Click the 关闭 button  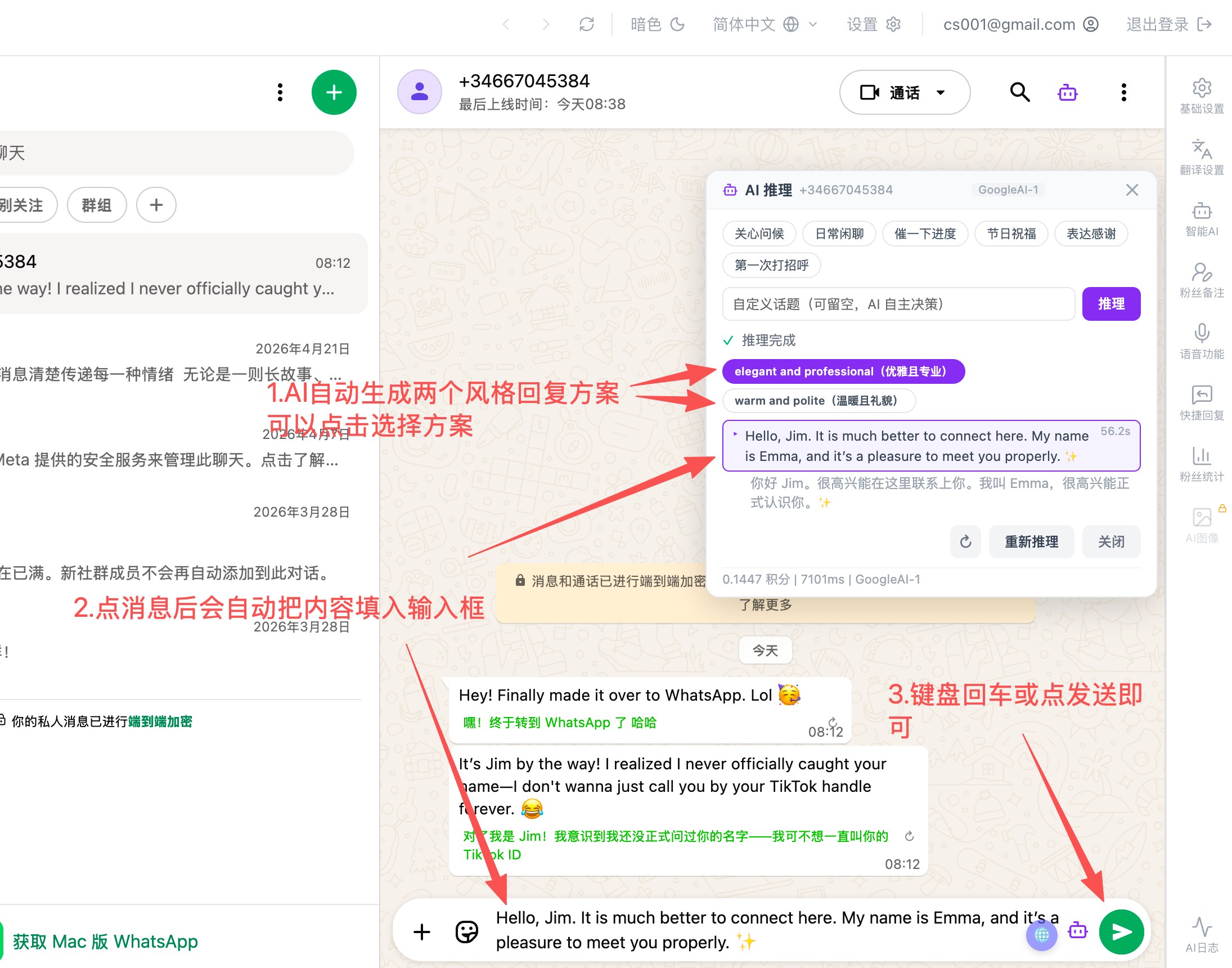click(1111, 542)
